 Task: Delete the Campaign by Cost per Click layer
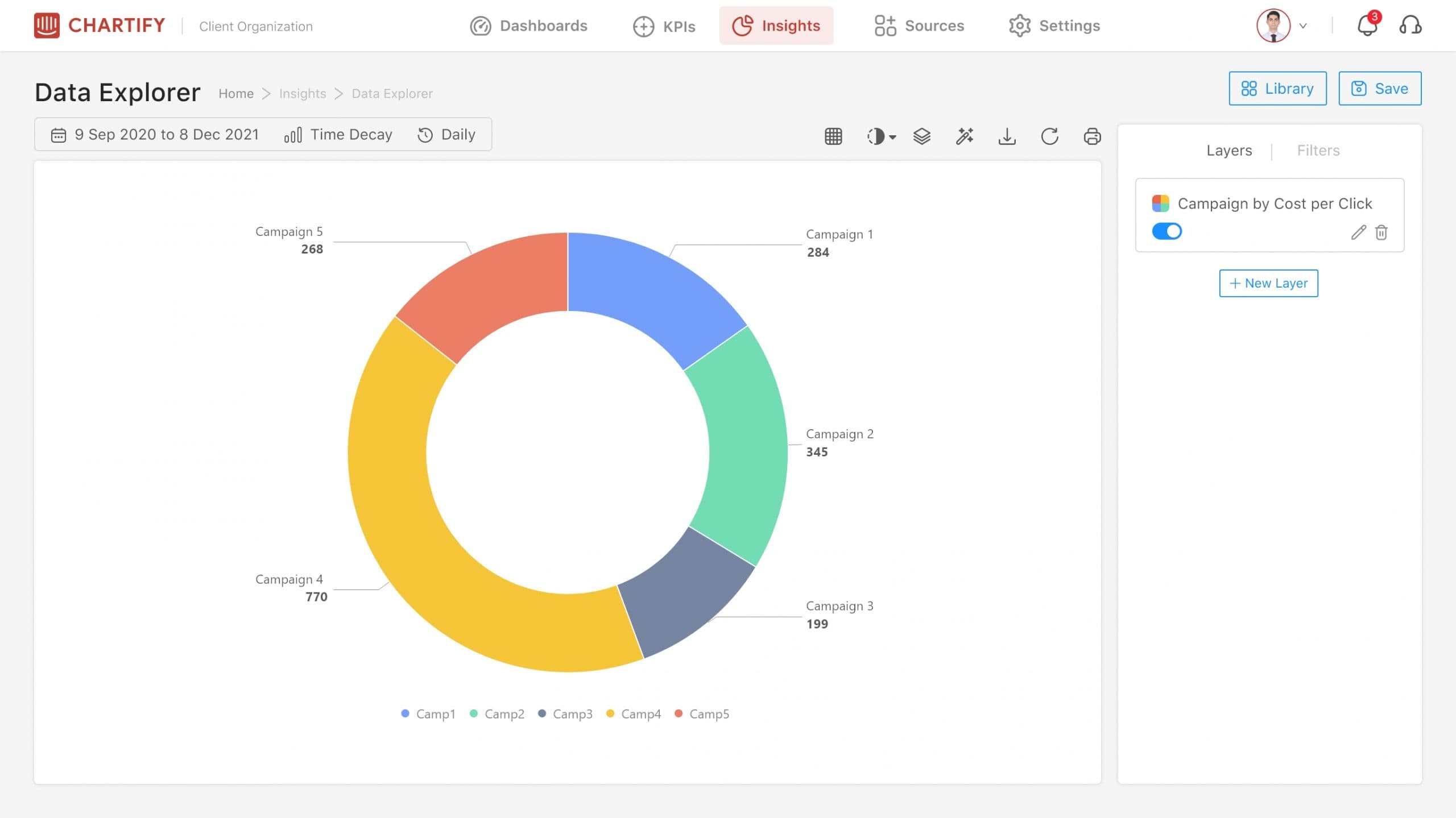coord(1381,232)
